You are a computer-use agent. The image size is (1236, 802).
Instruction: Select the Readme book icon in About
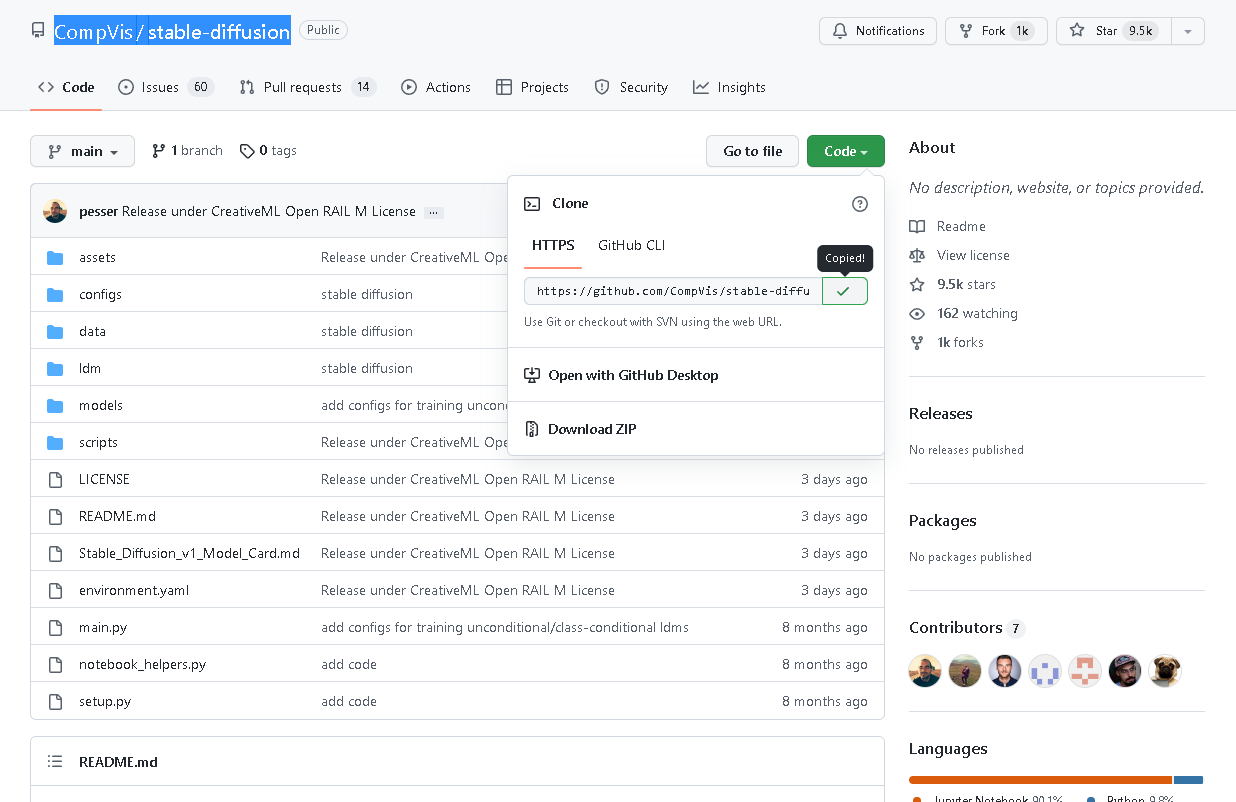(x=917, y=226)
